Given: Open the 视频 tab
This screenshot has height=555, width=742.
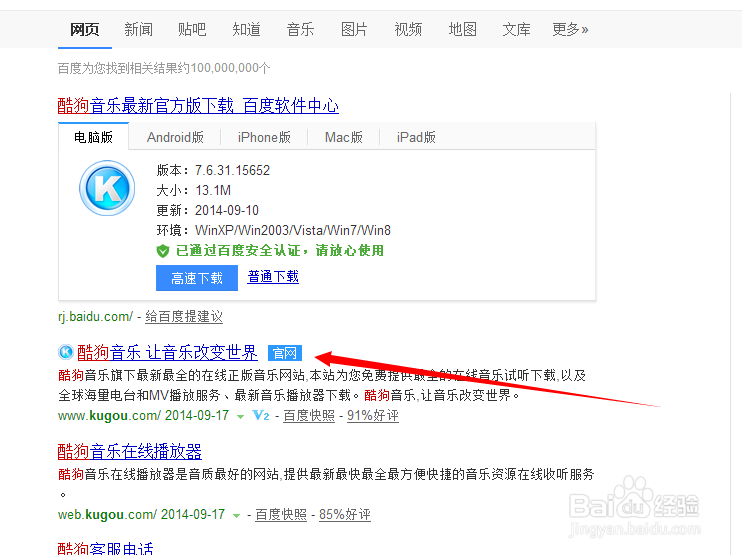Looking at the screenshot, I should click(408, 29).
